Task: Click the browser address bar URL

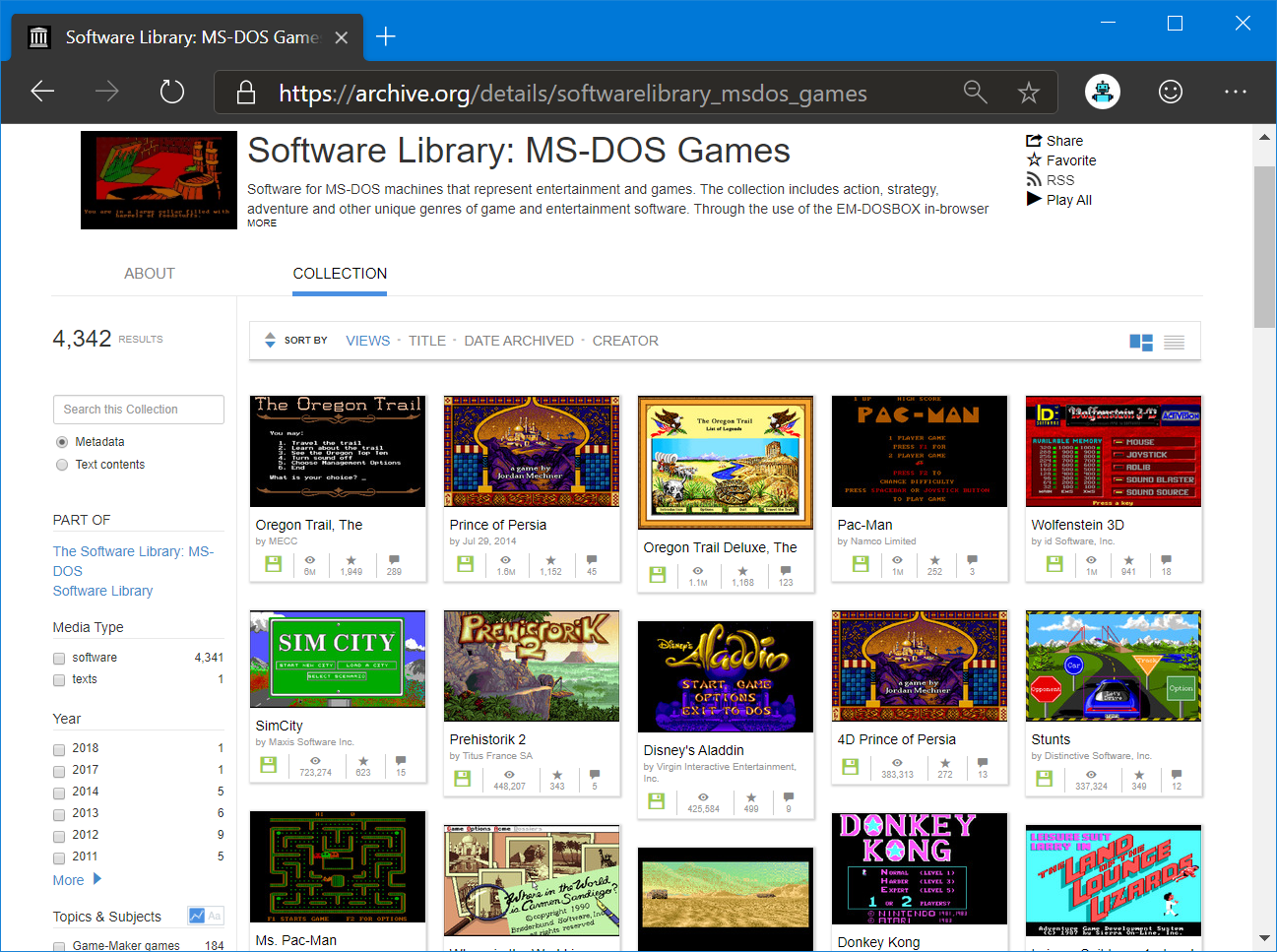Action: click(x=573, y=93)
